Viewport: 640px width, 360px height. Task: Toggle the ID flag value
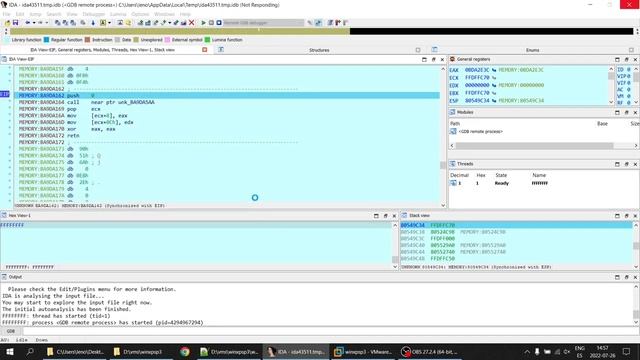click(x=629, y=70)
